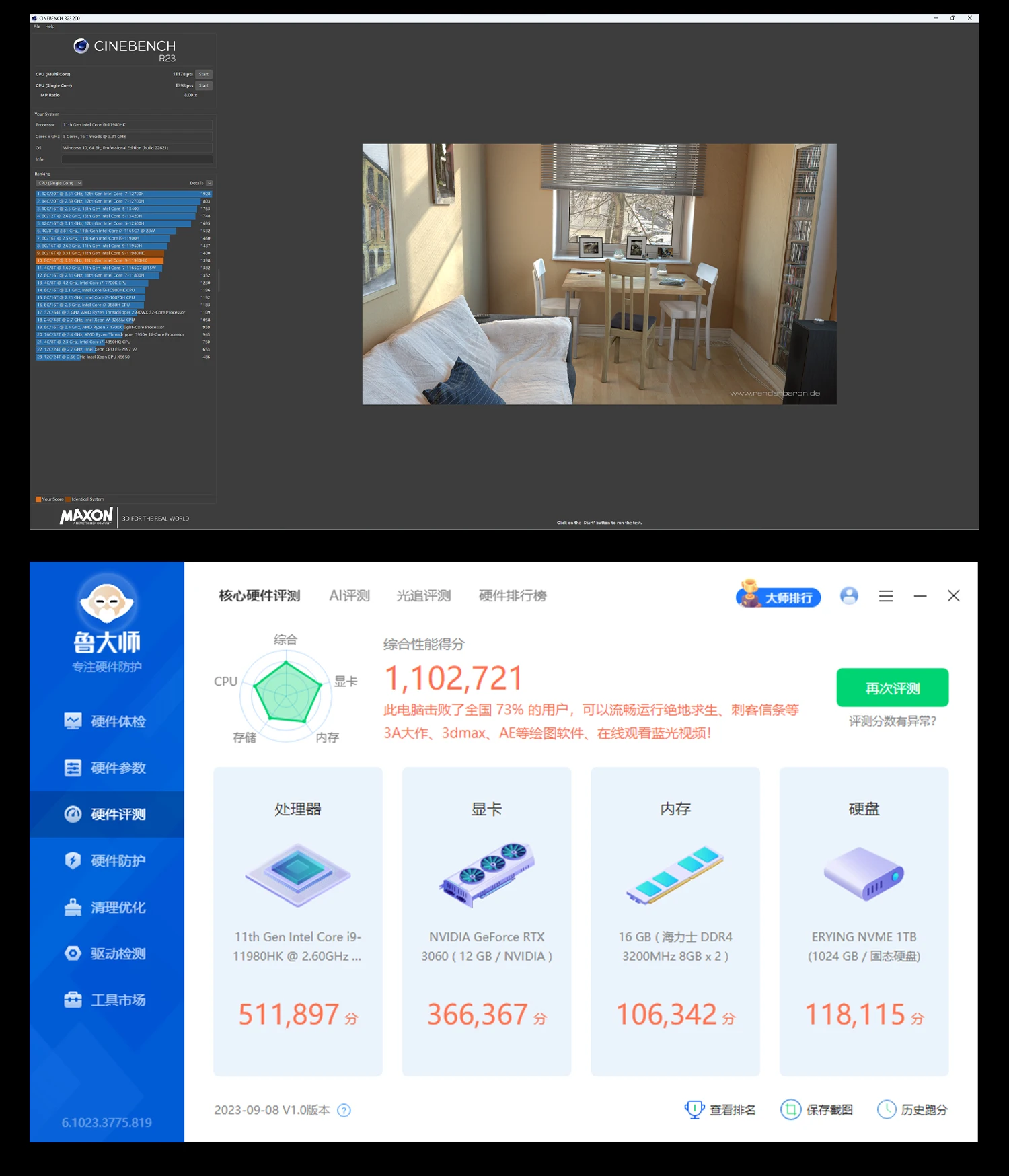
Task: Open the File menu in Cinebench
Action: [37, 27]
